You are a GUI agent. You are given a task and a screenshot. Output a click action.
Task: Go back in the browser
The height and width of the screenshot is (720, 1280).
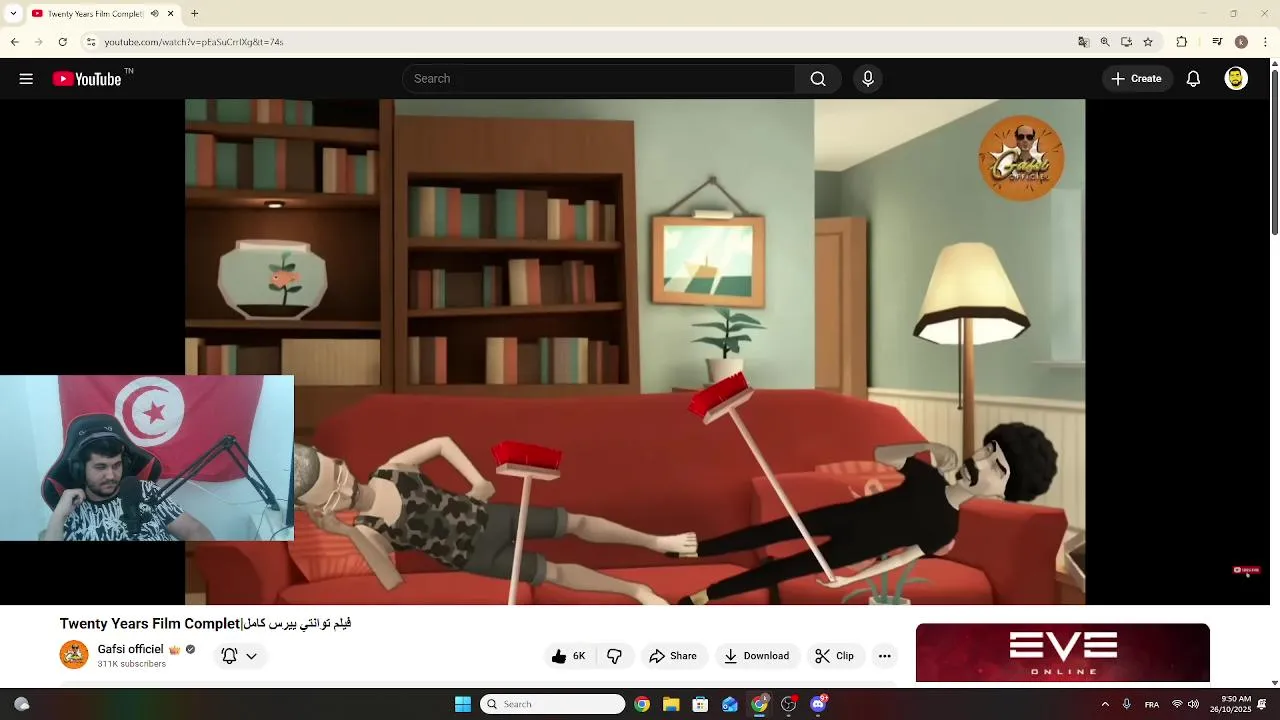(x=14, y=42)
